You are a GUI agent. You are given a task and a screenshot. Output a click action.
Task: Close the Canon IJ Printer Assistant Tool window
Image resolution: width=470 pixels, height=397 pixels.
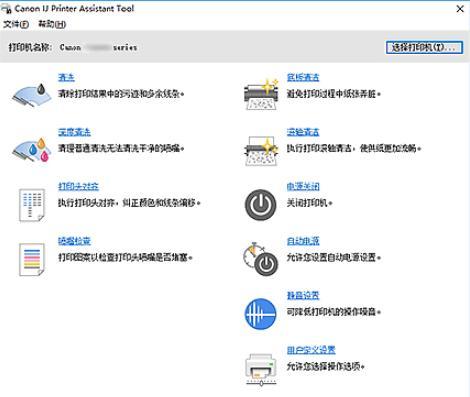pyautogui.click(x=460, y=9)
